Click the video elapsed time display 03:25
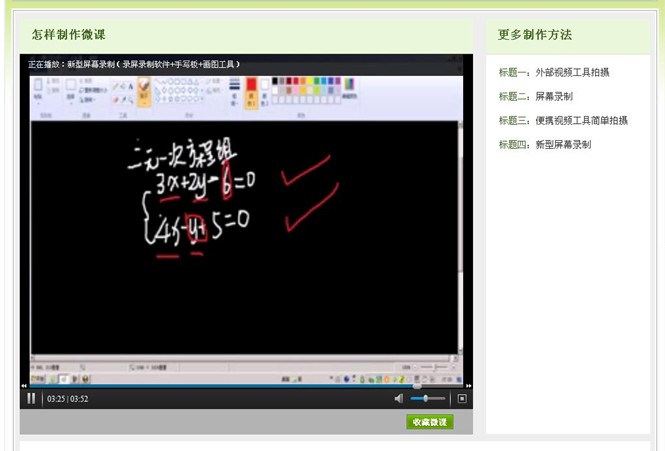Image resolution: width=665 pixels, height=451 pixels. tap(56, 398)
